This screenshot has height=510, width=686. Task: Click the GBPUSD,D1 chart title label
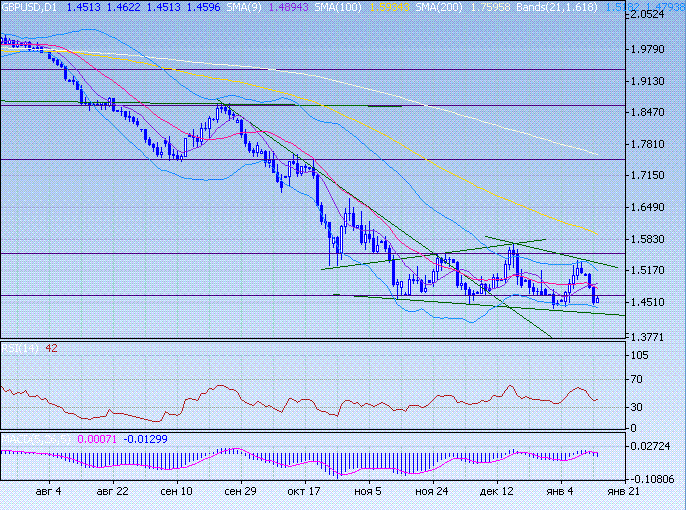[28, 7]
